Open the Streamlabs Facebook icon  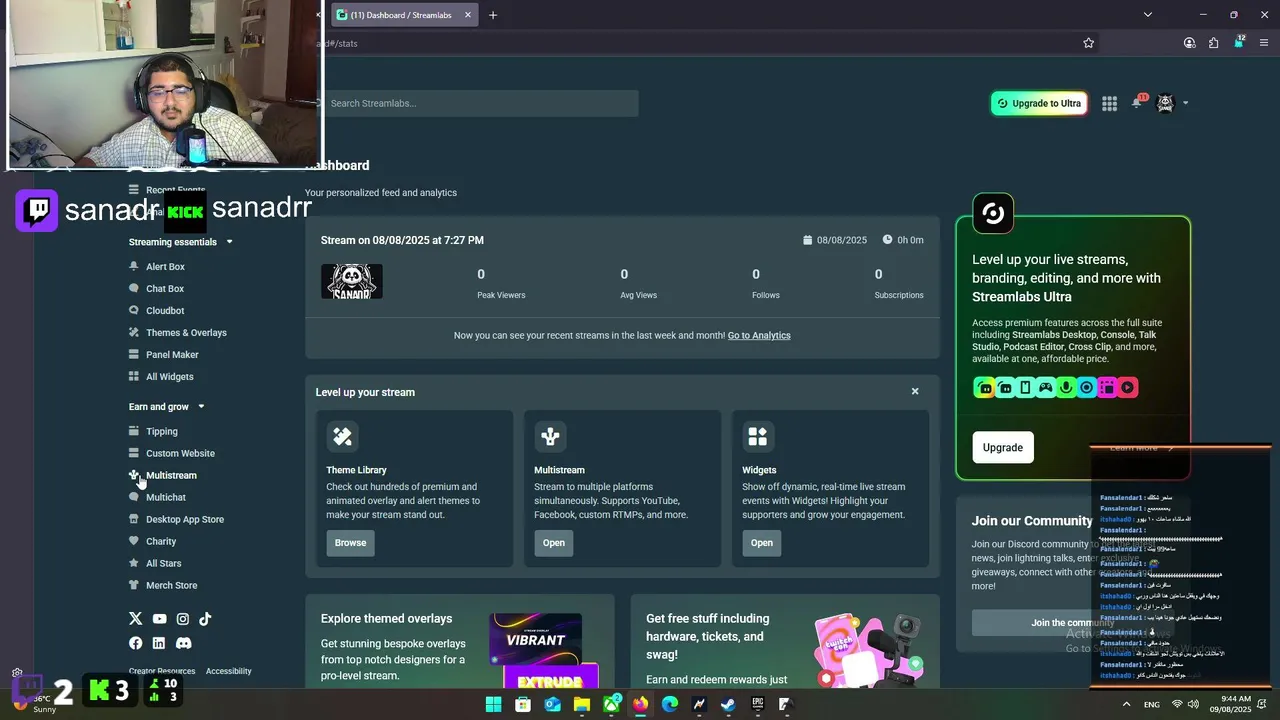(x=136, y=643)
